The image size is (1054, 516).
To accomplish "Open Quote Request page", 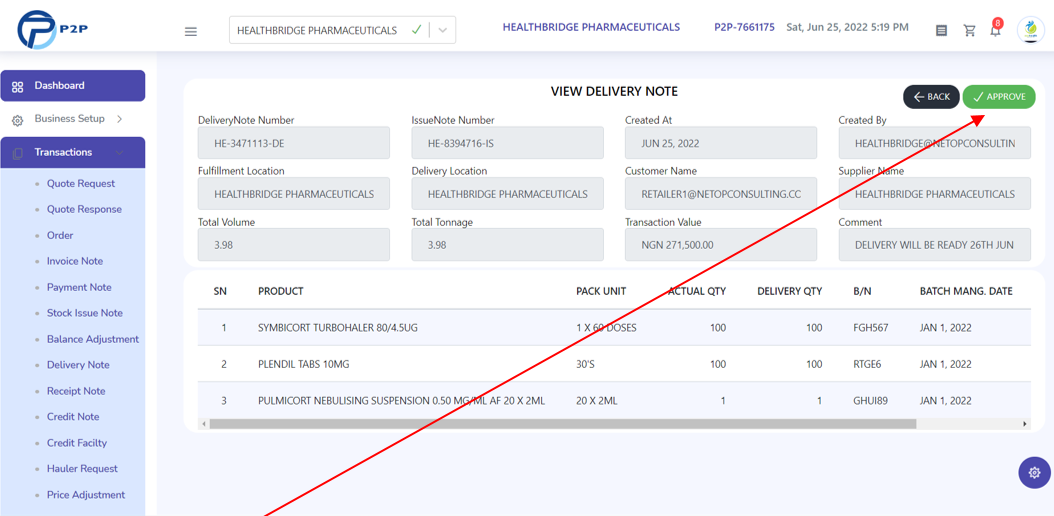I will (x=81, y=183).
